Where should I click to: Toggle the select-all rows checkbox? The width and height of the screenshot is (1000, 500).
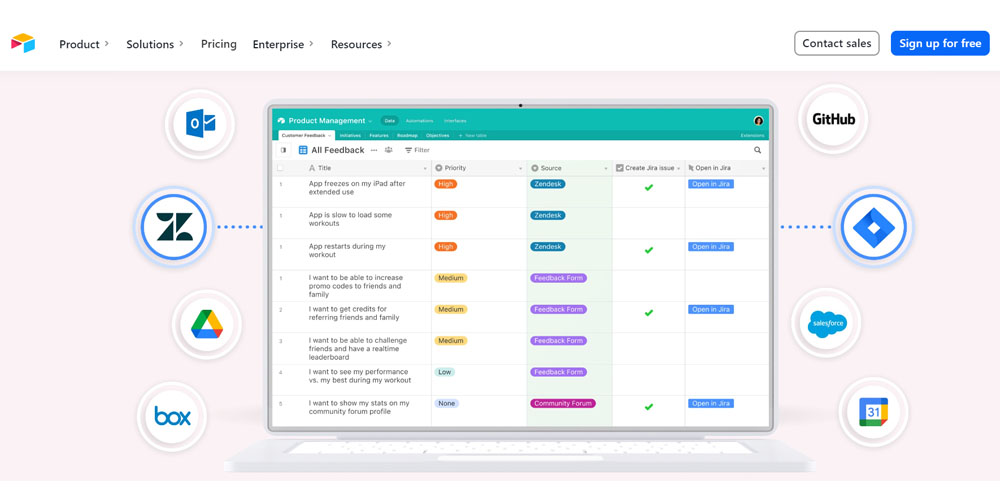pyautogui.click(x=280, y=168)
